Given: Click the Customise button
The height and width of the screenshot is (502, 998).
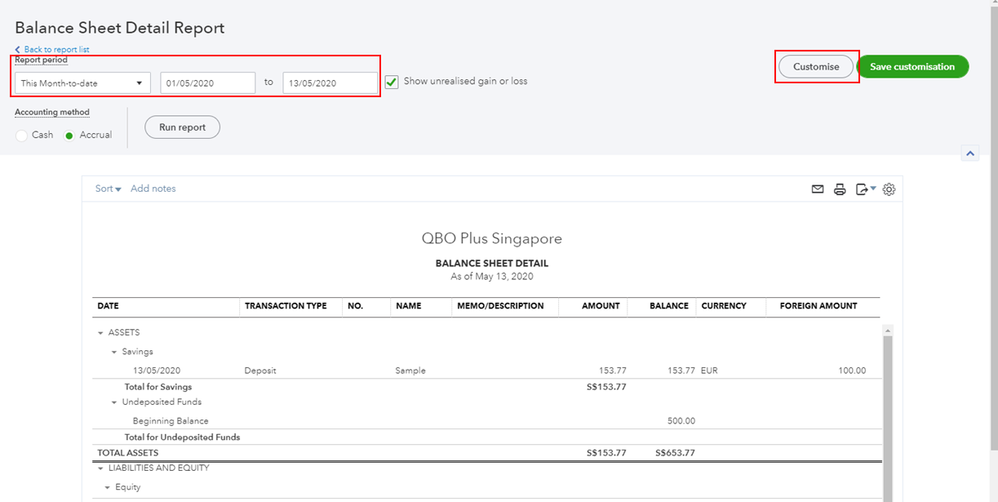Looking at the screenshot, I should [816, 67].
